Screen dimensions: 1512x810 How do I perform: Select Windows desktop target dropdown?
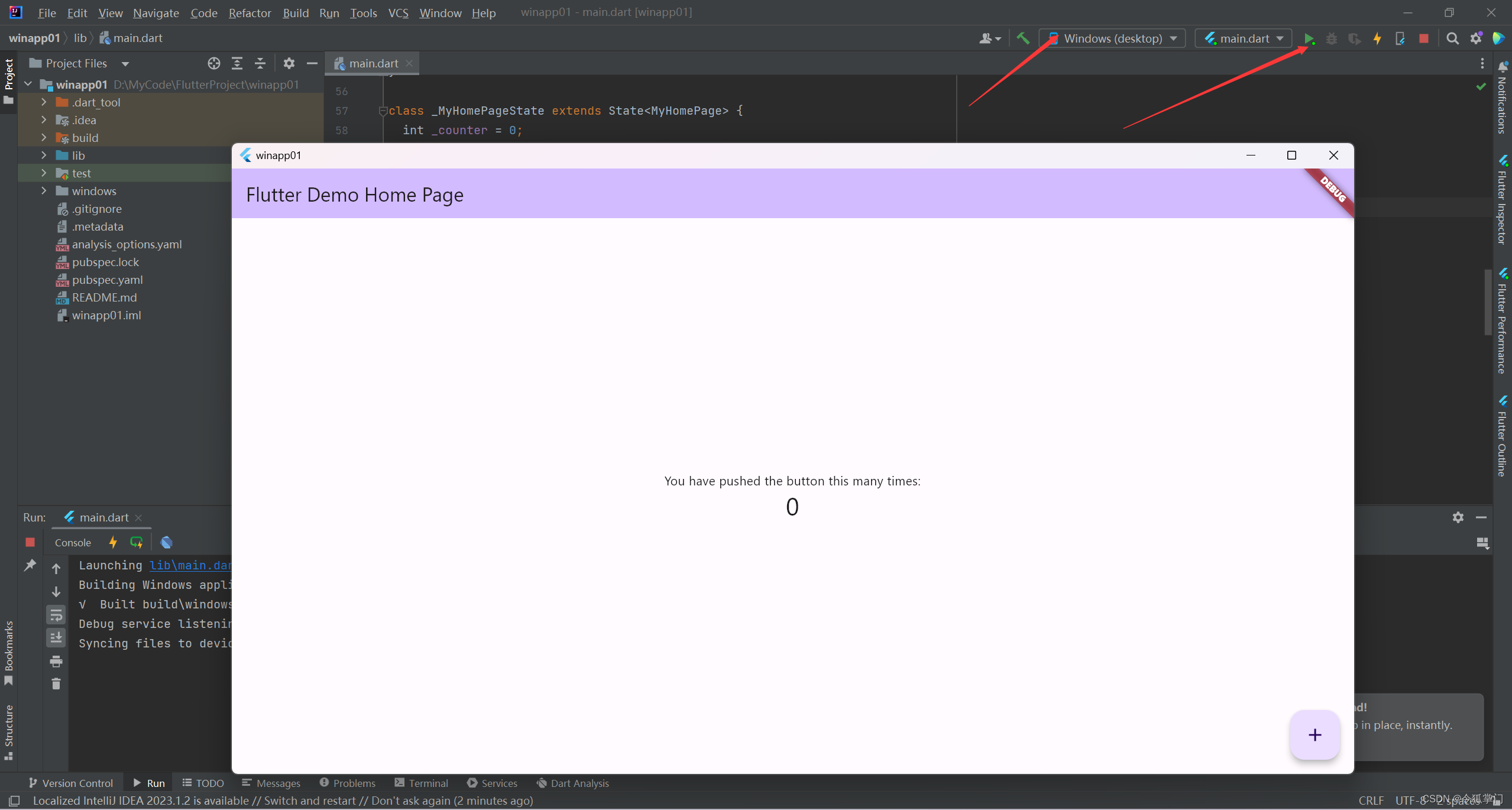click(1114, 38)
